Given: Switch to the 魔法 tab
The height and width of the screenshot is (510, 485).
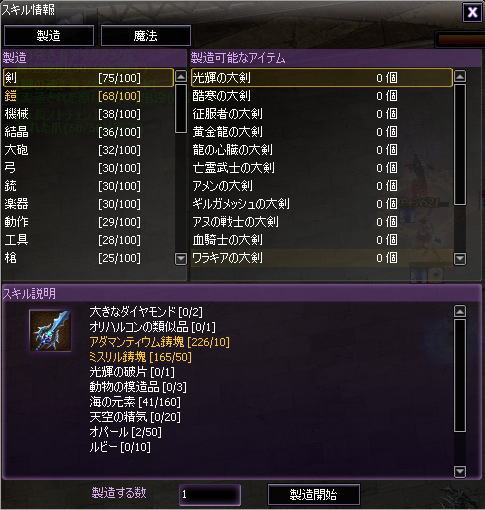Looking at the screenshot, I should [x=146, y=36].
